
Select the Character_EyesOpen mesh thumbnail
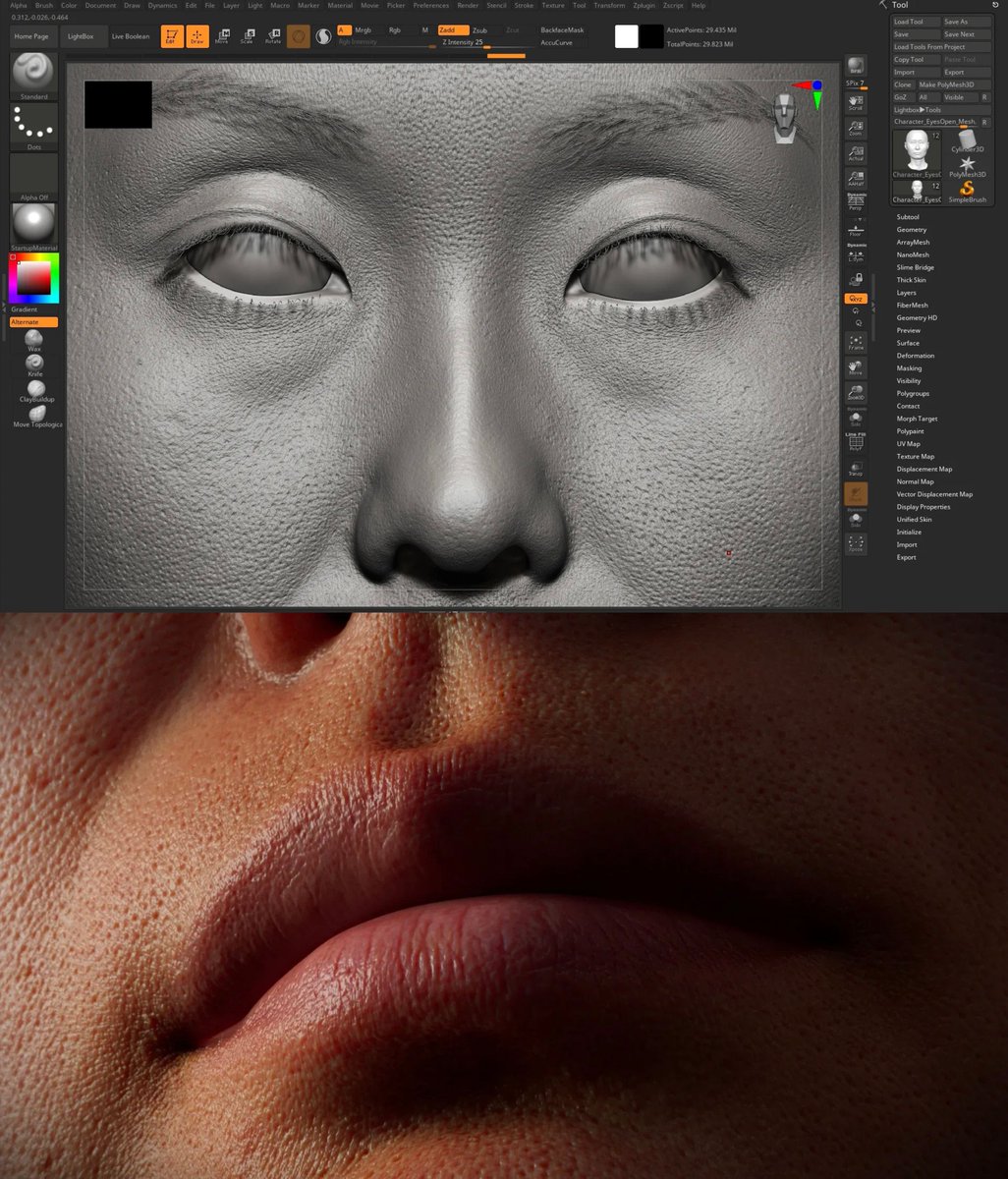click(x=916, y=152)
